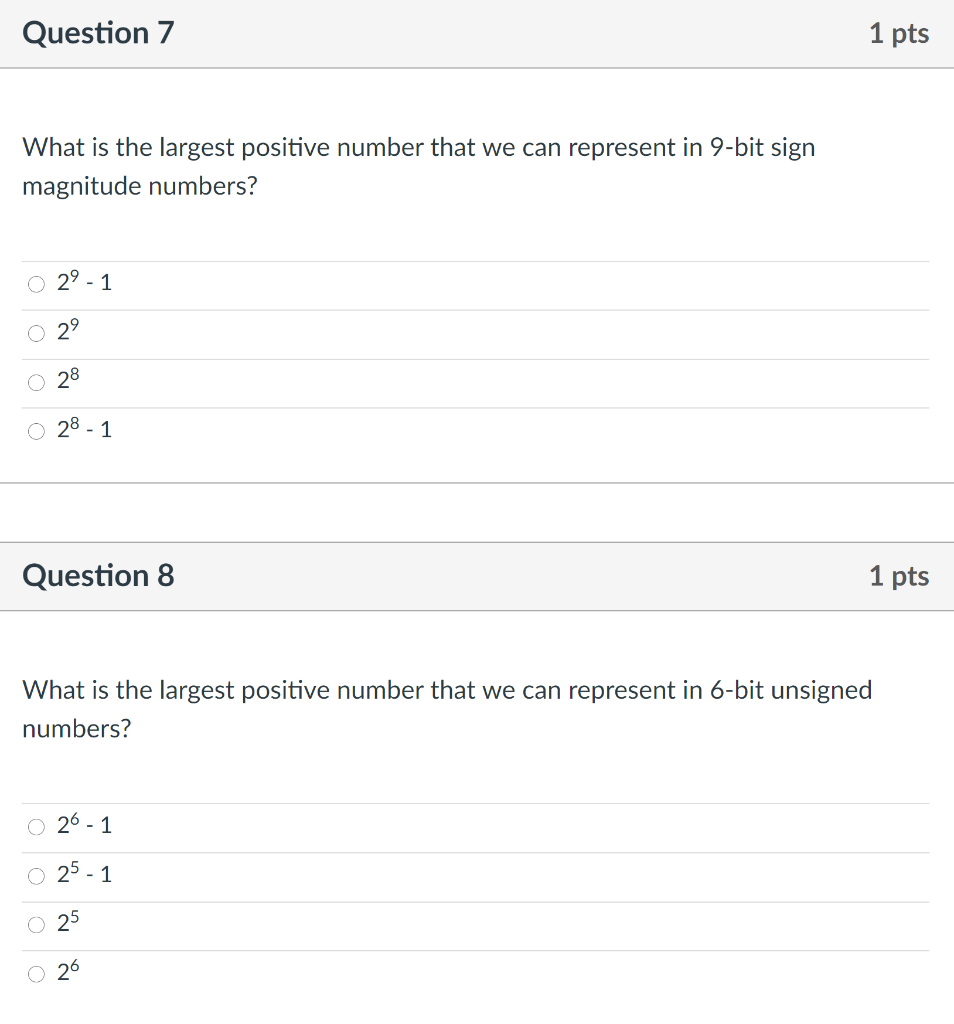Click the 2⁸ answer row text
The height and width of the screenshot is (1024, 954).
[68, 380]
